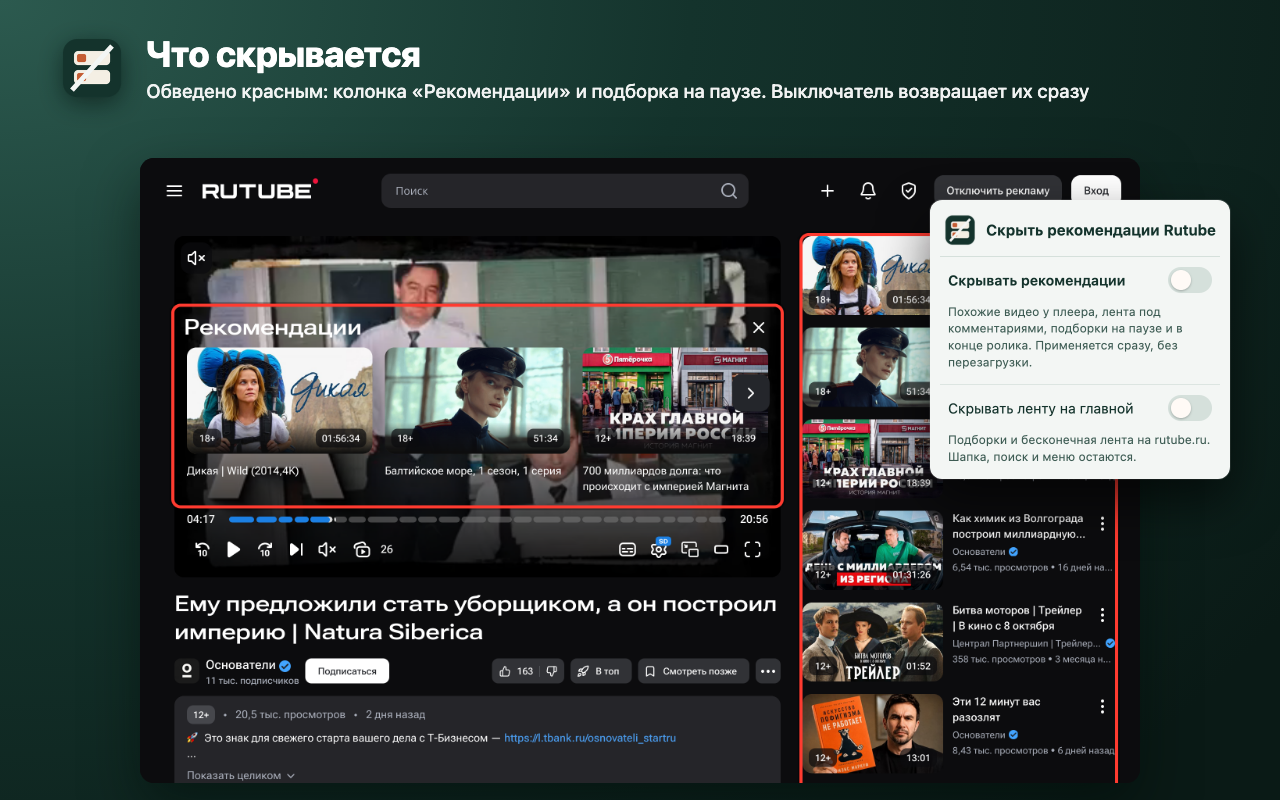Click the plus icon to add video
The width and height of the screenshot is (1280, 800).
pyautogui.click(x=827, y=191)
